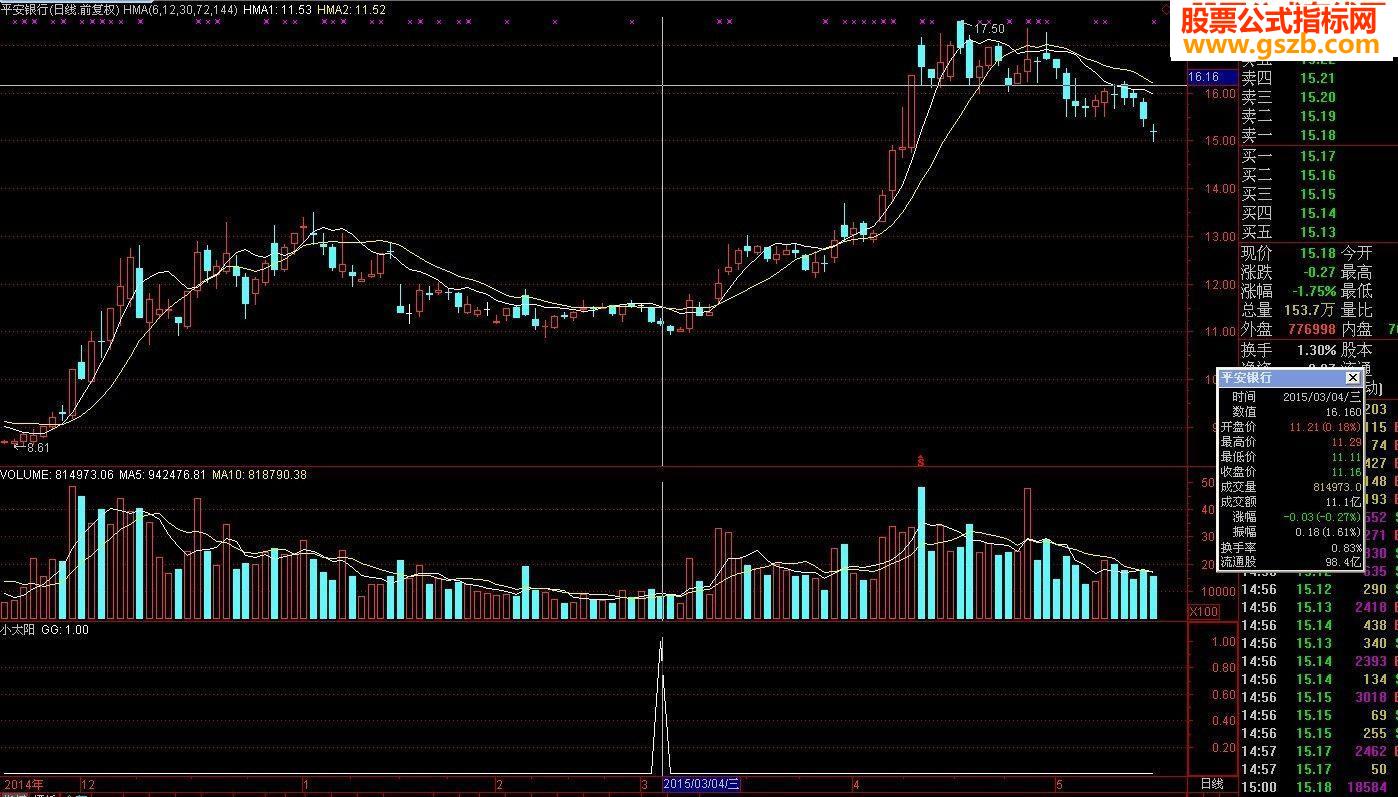The image size is (1398, 797).
Task: Click the 8.61 low price label
Action: click(x=36, y=448)
